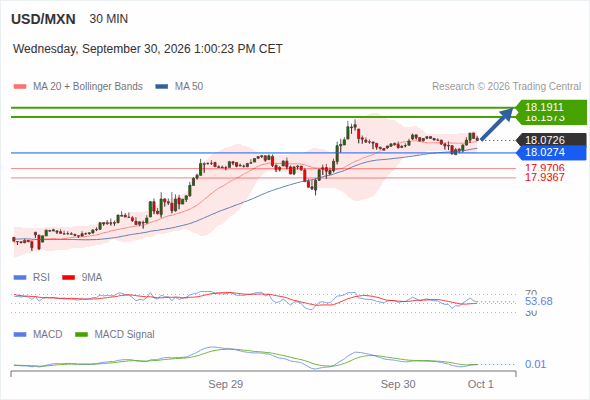Click the 17.9706 red support label
The image size is (590, 400).
[x=544, y=168]
